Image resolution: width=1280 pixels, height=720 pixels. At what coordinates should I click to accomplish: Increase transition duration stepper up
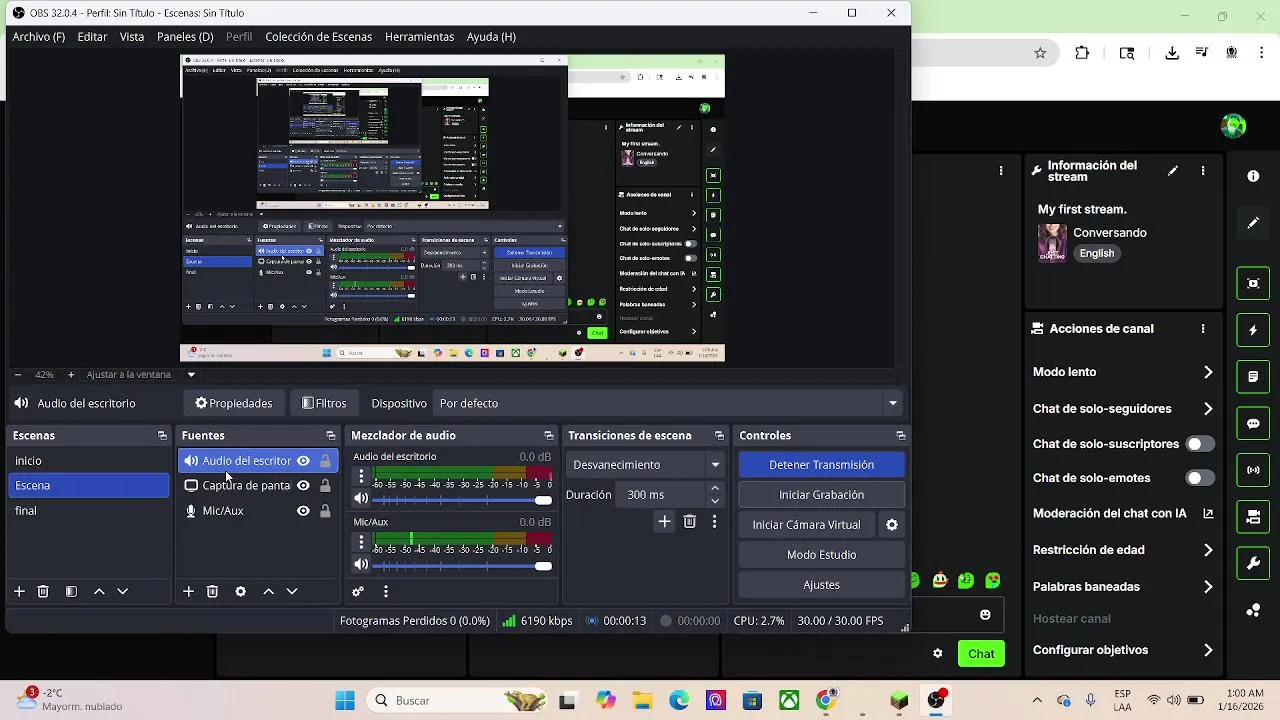pos(715,489)
